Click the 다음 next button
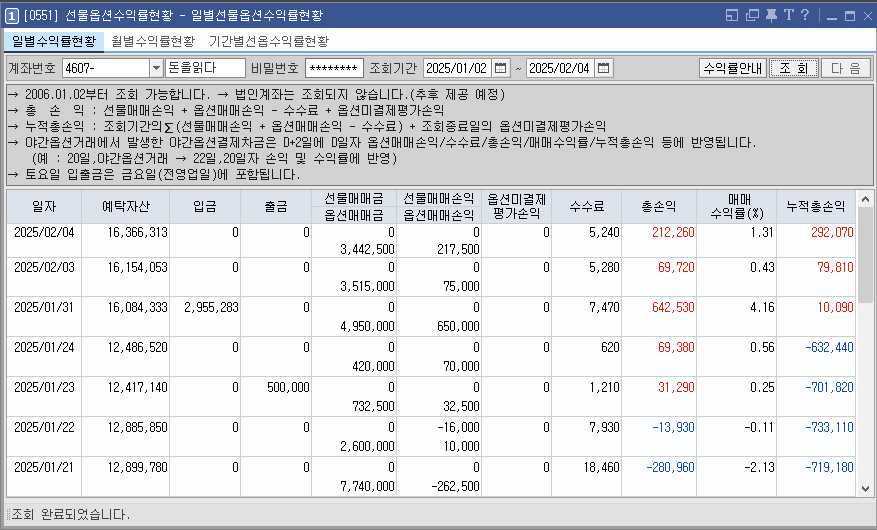This screenshot has height=530, width=877. 846,68
